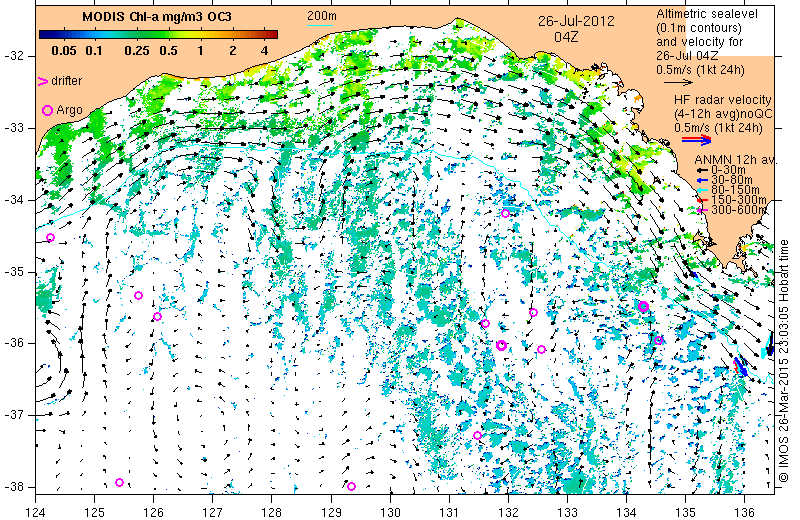This screenshot has height=520, width=800.
Task: Click the magenta arrow beside 300-600m legend entry
Action: point(703,210)
